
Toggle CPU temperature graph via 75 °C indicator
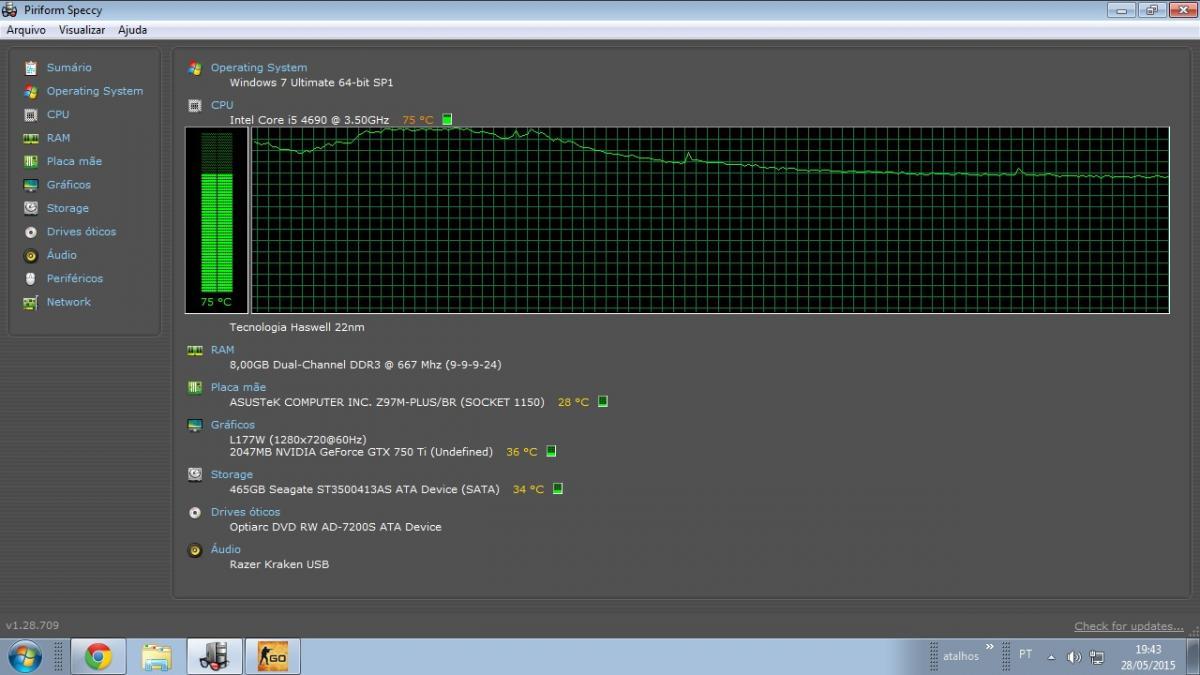point(447,120)
